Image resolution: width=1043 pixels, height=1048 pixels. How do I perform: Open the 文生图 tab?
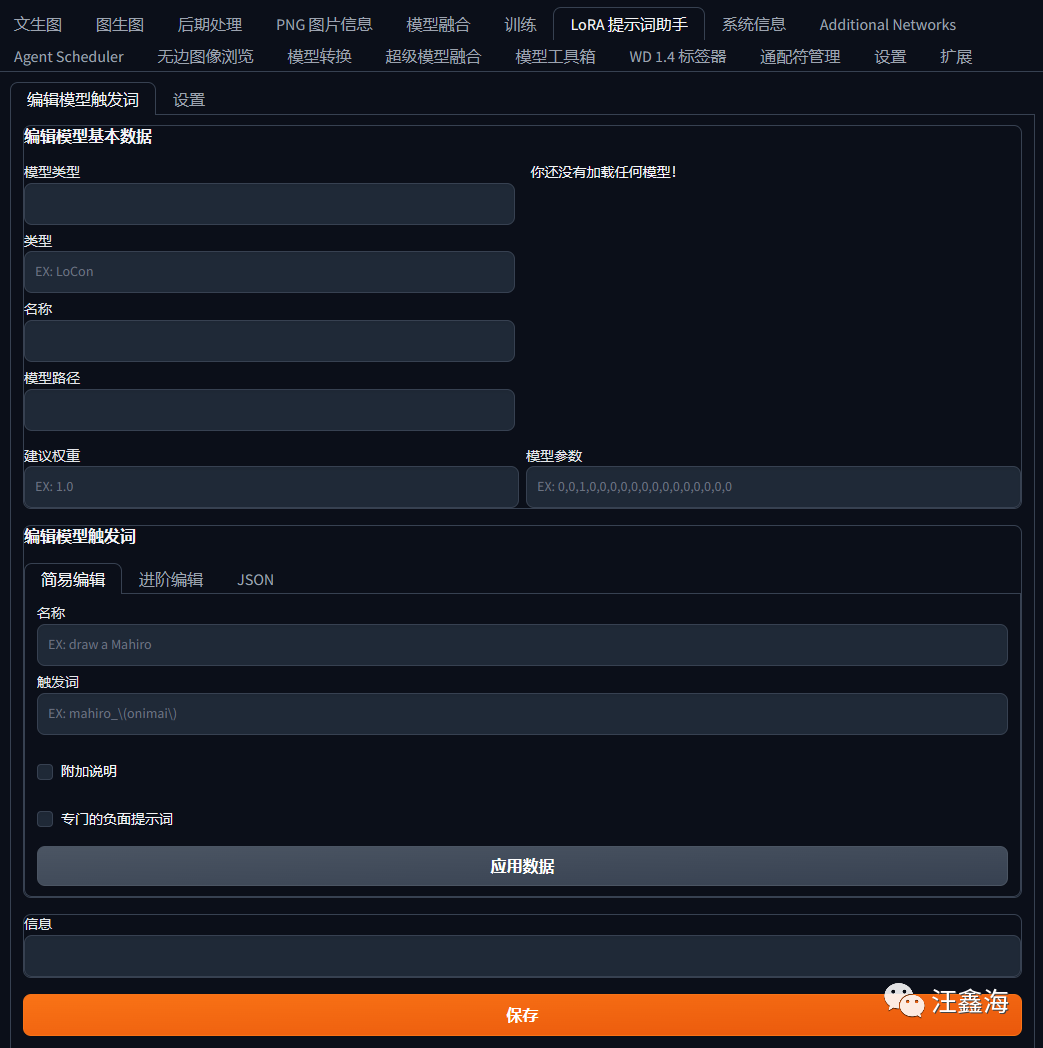(38, 25)
